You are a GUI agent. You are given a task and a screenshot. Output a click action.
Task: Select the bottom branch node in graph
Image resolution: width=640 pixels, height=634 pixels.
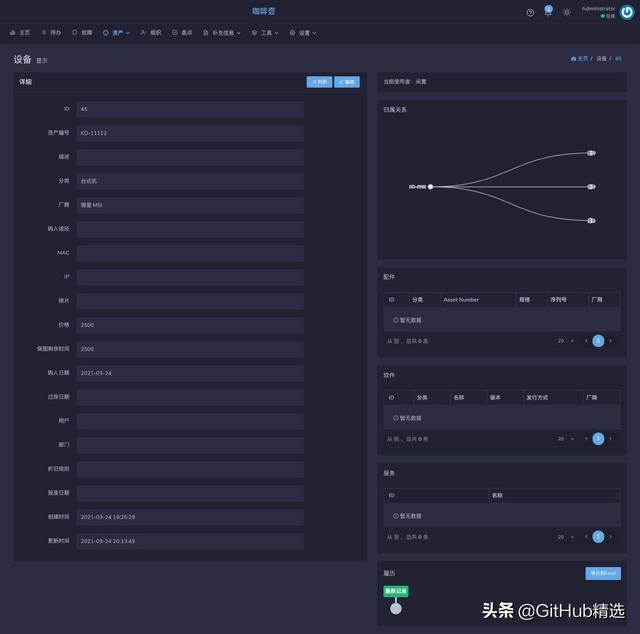[591, 221]
